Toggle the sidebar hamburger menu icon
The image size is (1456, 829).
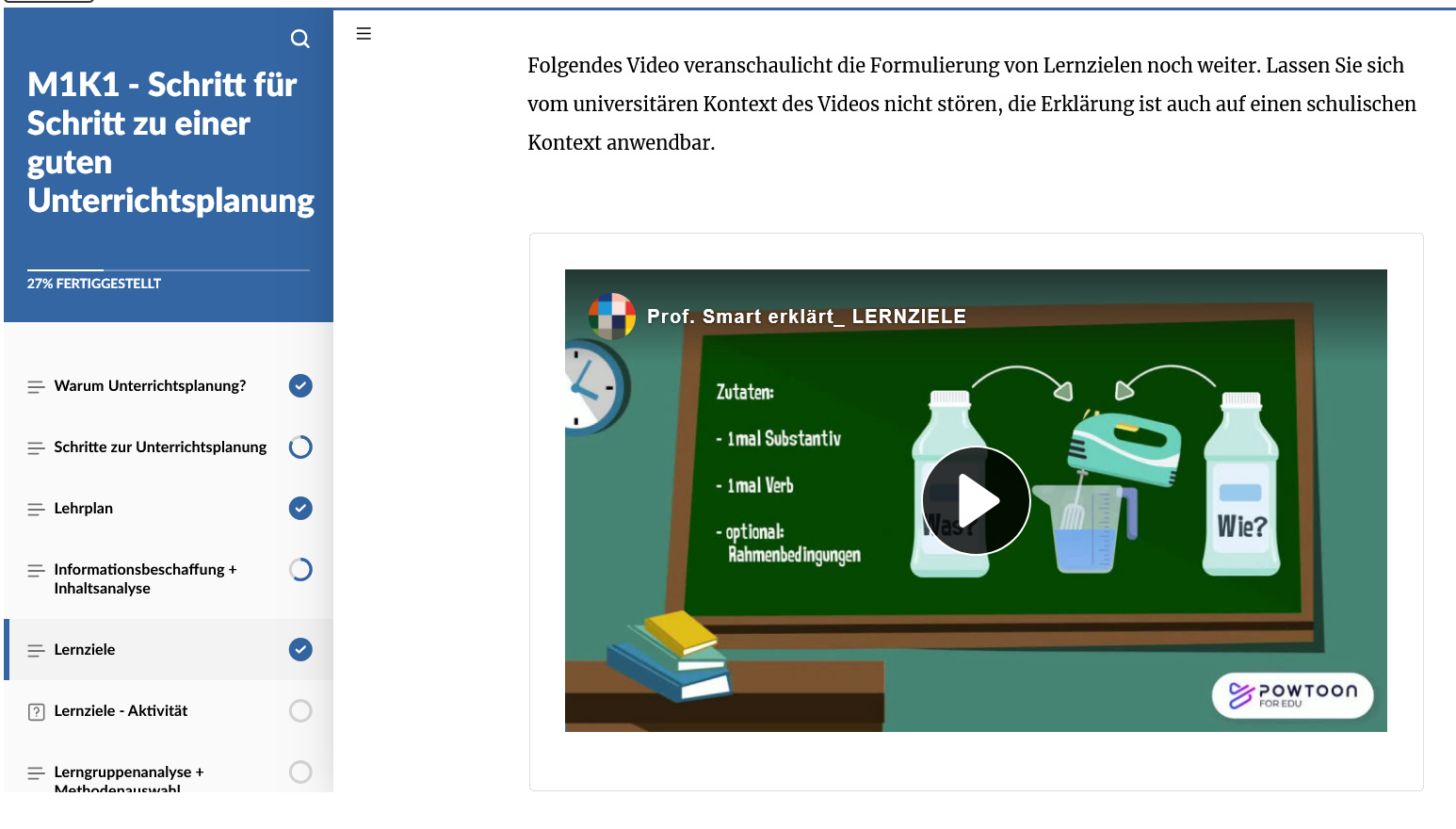point(364,34)
